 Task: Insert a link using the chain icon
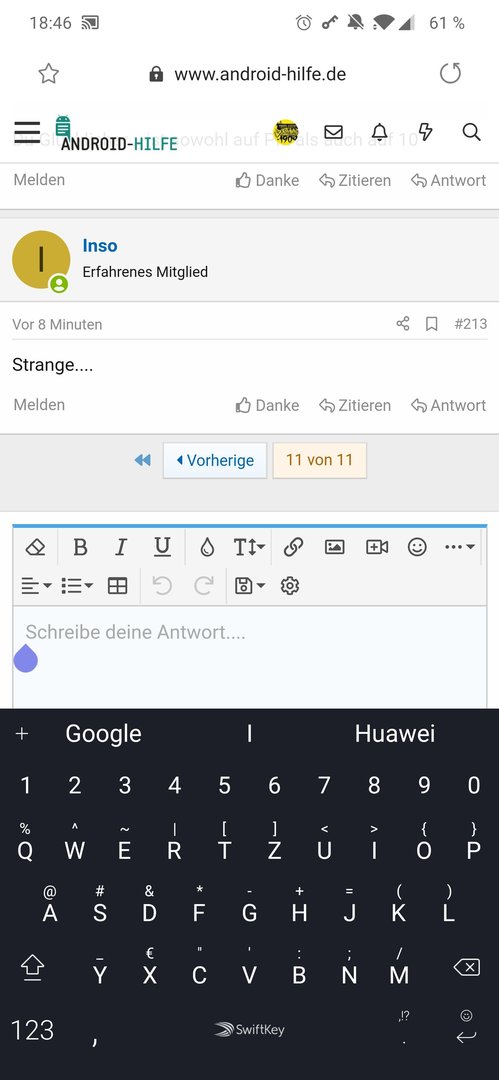click(x=293, y=547)
